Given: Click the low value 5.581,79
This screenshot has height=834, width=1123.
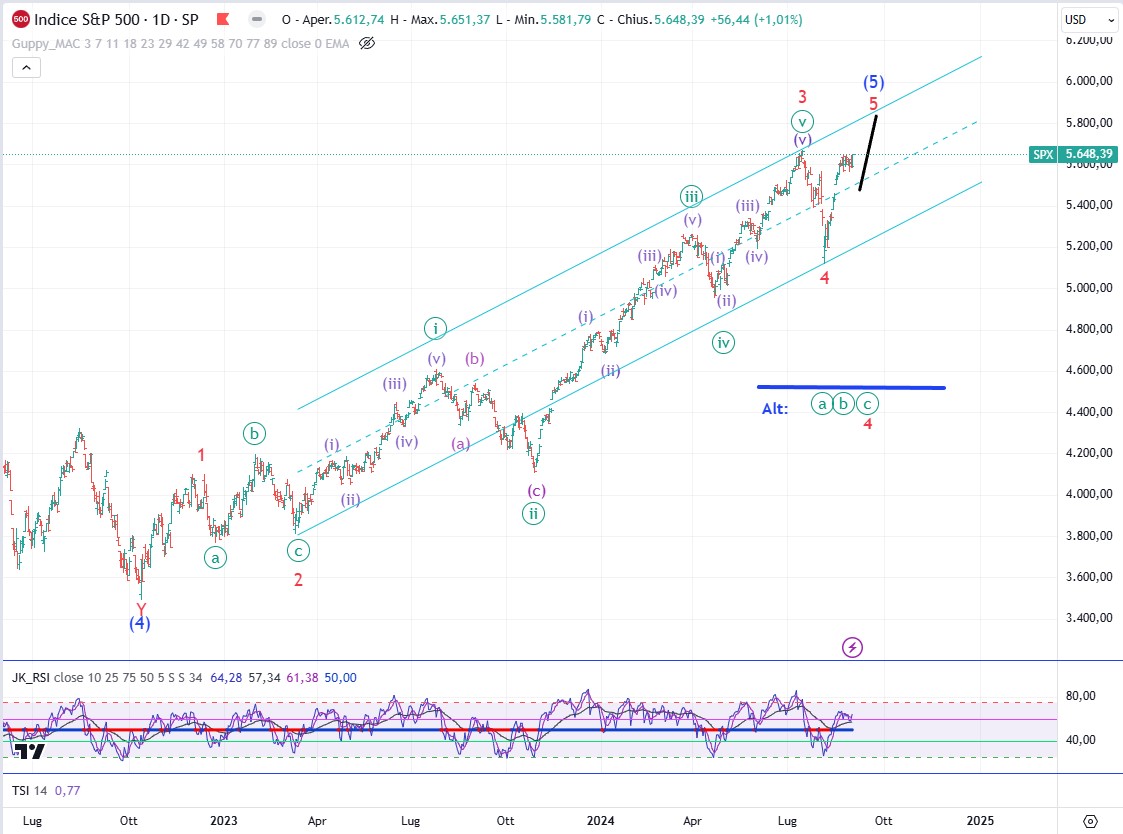Looking at the screenshot, I should point(566,20).
